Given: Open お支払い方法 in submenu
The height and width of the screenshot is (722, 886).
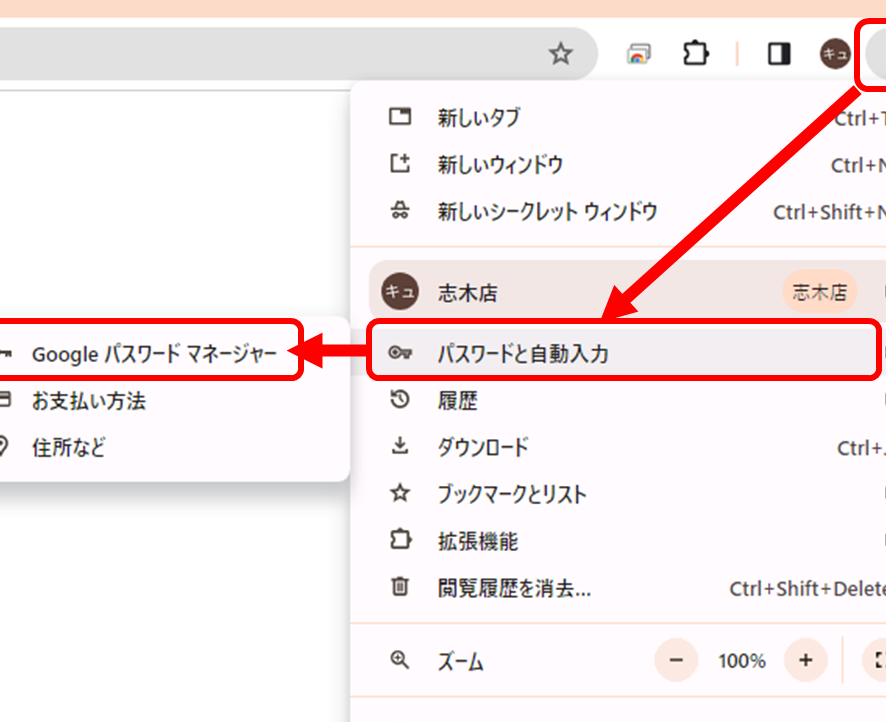Looking at the screenshot, I should (x=88, y=401).
